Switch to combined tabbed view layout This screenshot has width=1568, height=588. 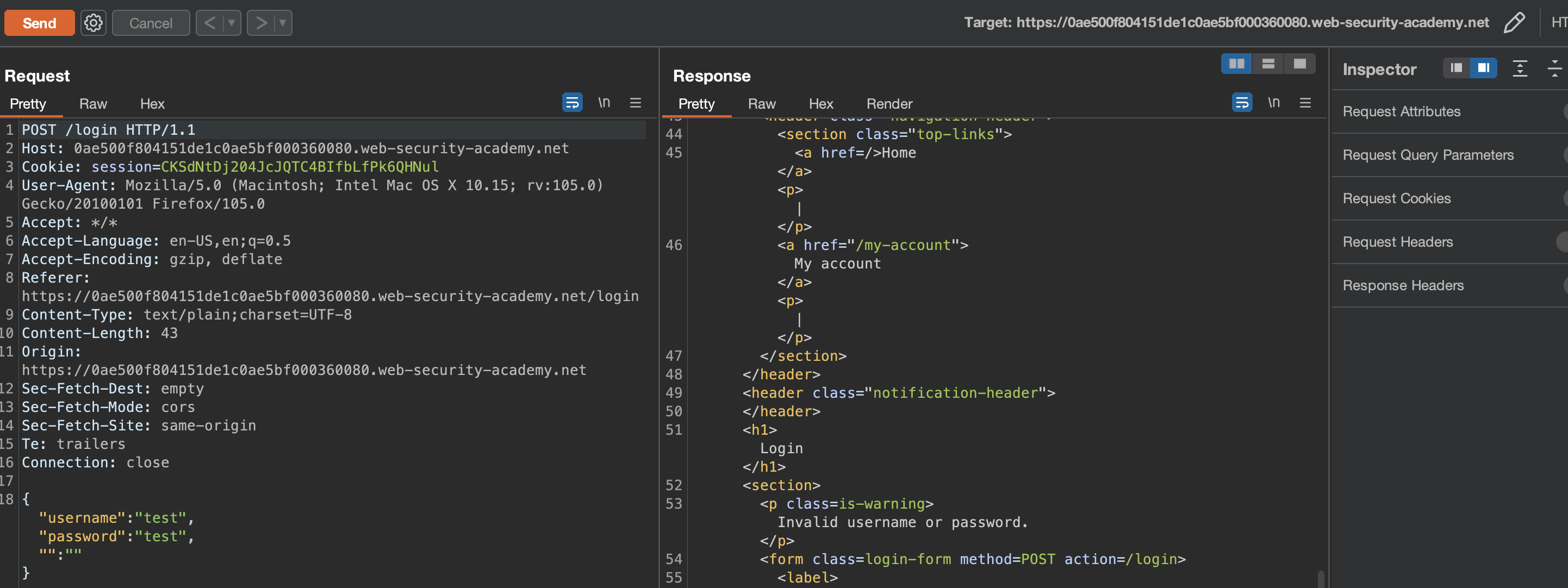(x=1299, y=64)
